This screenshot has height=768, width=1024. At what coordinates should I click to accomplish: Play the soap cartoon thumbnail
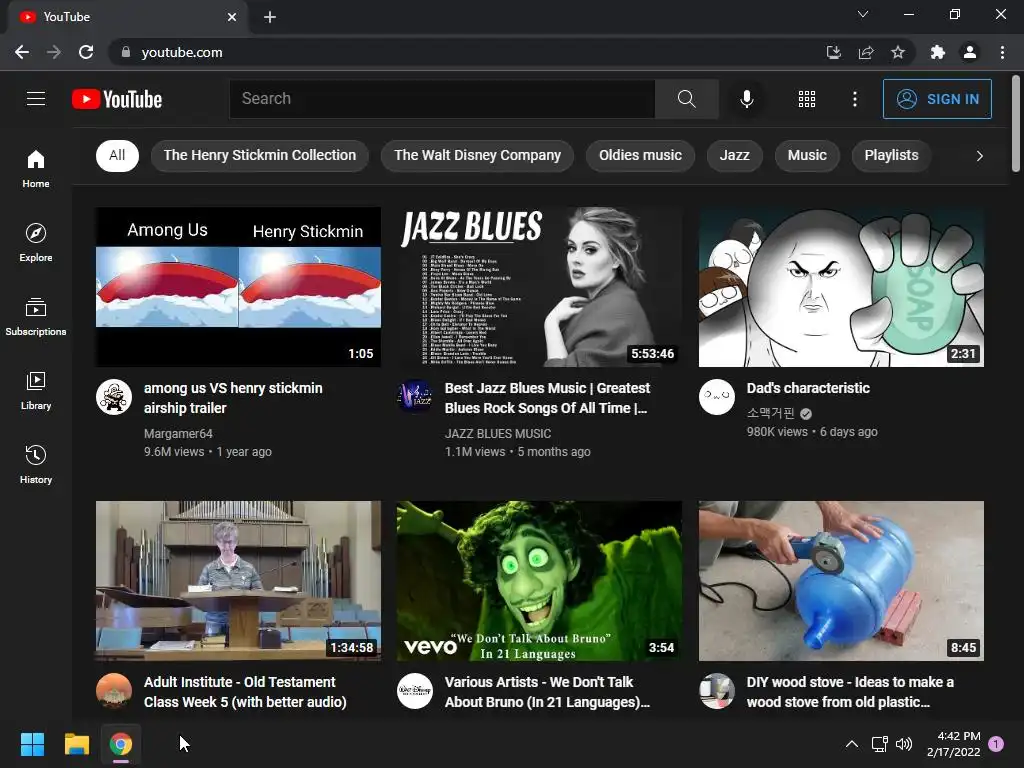click(841, 287)
